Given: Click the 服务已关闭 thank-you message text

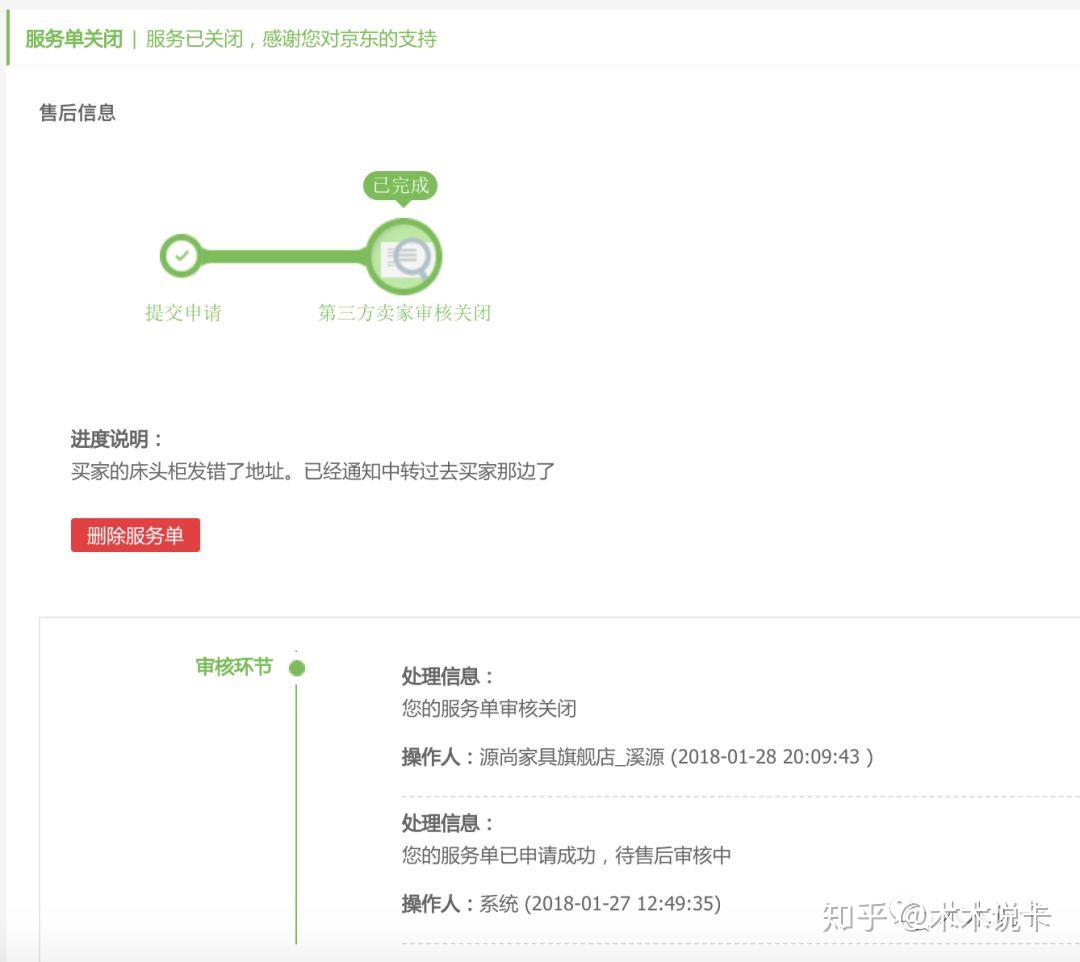Looking at the screenshot, I should pos(291,39).
